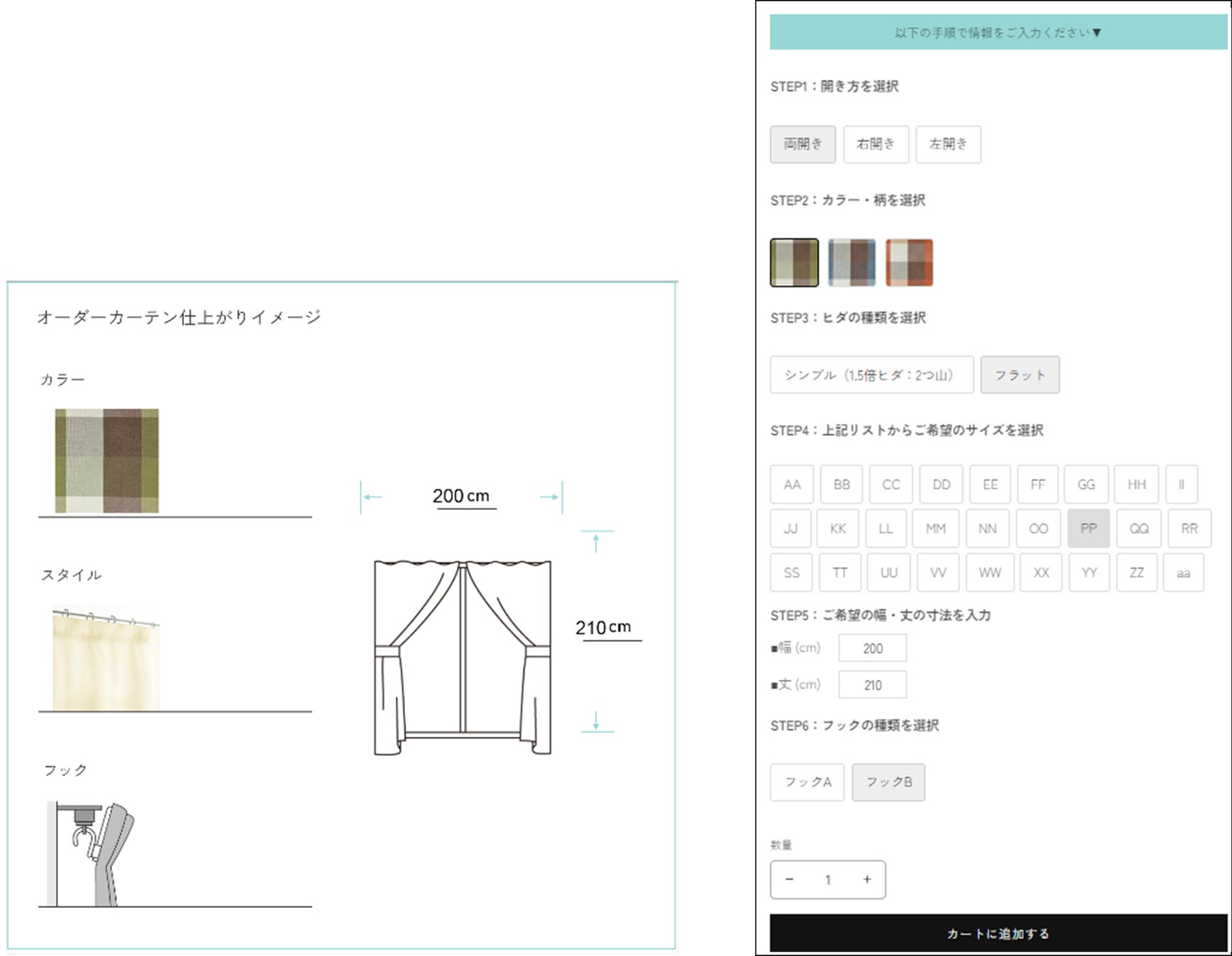1232x956 pixels.
Task: Select the 両開き opening style
Action: [803, 144]
